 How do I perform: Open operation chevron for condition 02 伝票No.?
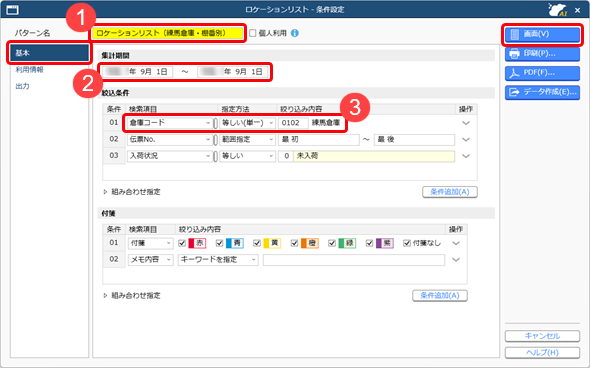pos(466,140)
